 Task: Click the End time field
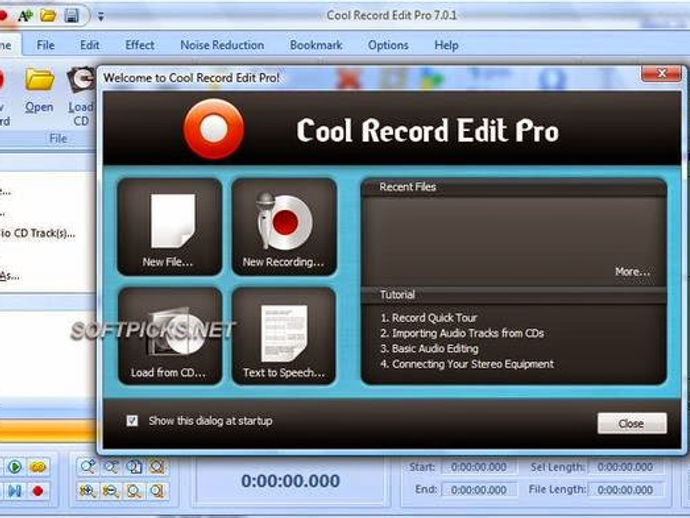point(479,490)
